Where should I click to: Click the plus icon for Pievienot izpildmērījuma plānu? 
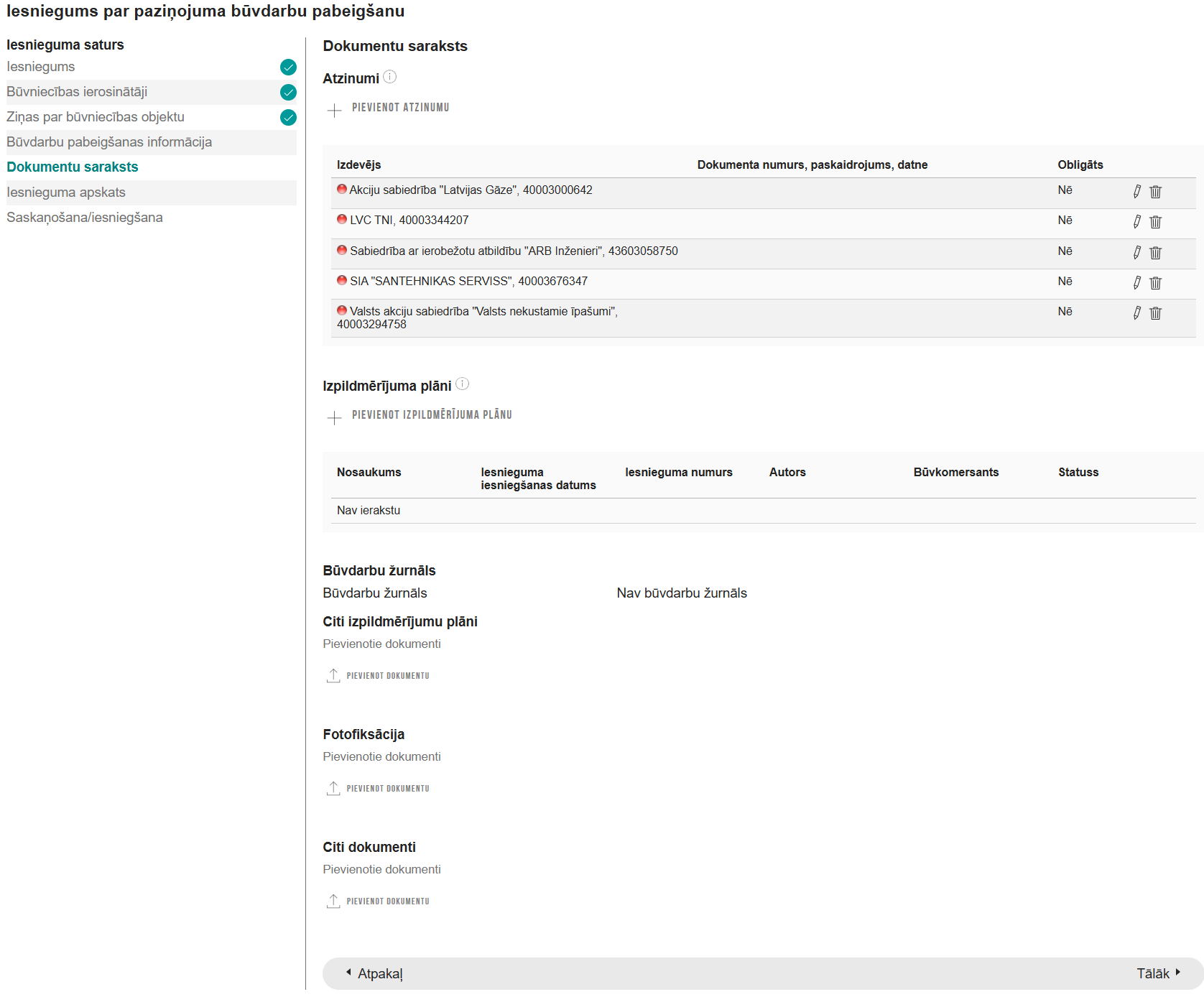(x=335, y=418)
